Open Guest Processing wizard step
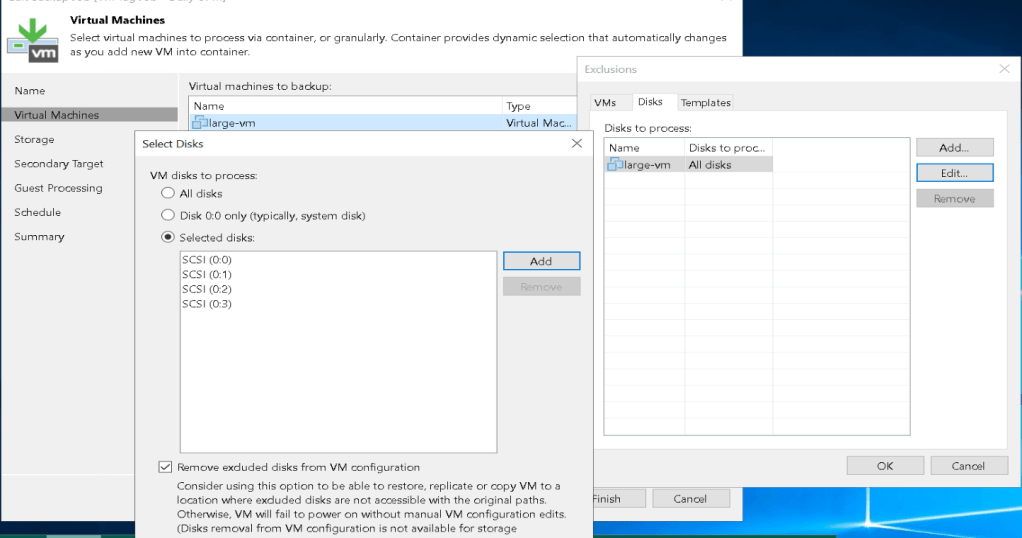Viewport: 1022px width, 538px height. pos(58,188)
